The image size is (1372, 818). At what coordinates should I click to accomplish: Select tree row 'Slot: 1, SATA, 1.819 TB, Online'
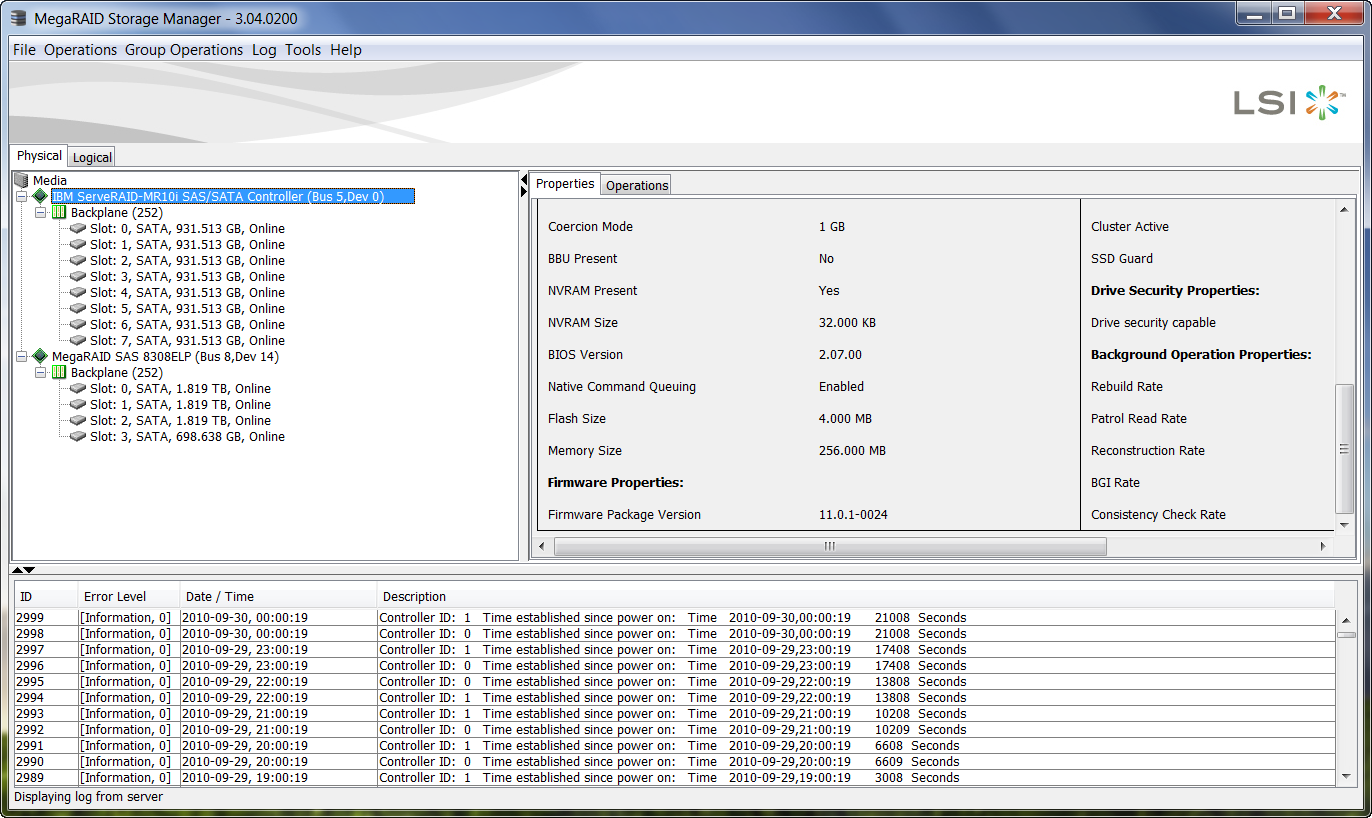point(180,404)
